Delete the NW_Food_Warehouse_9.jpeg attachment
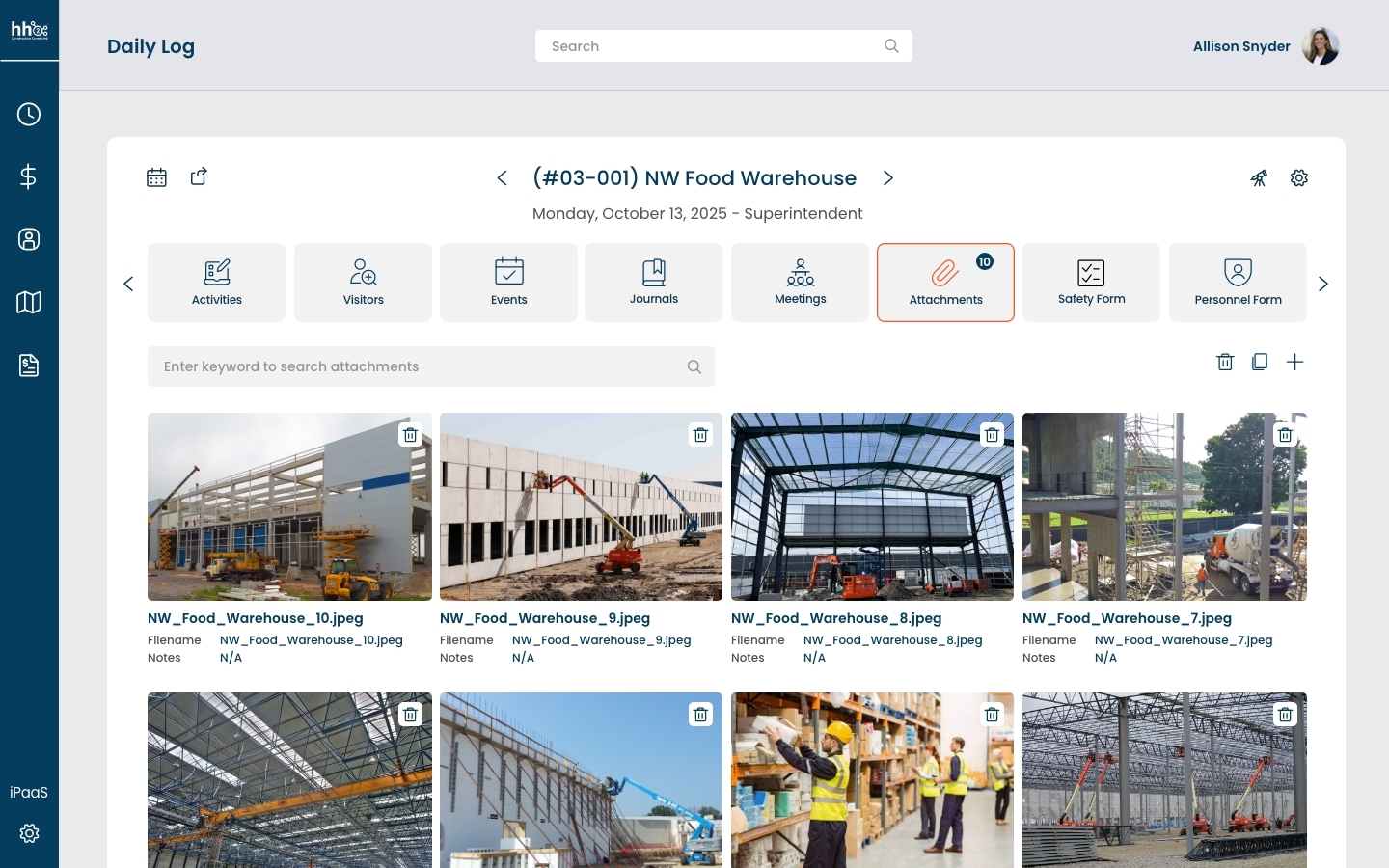 [701, 435]
